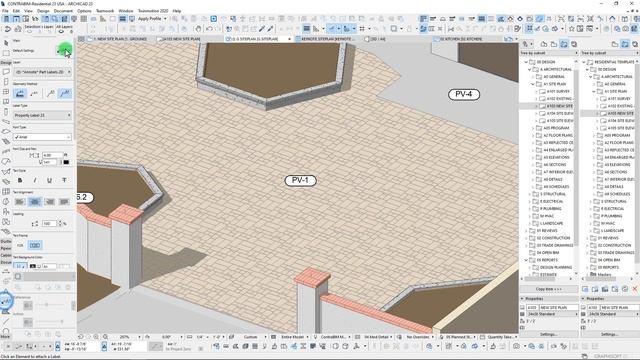640x360 pixels.
Task: Click the pen color black swatch
Action: (x=66, y=162)
